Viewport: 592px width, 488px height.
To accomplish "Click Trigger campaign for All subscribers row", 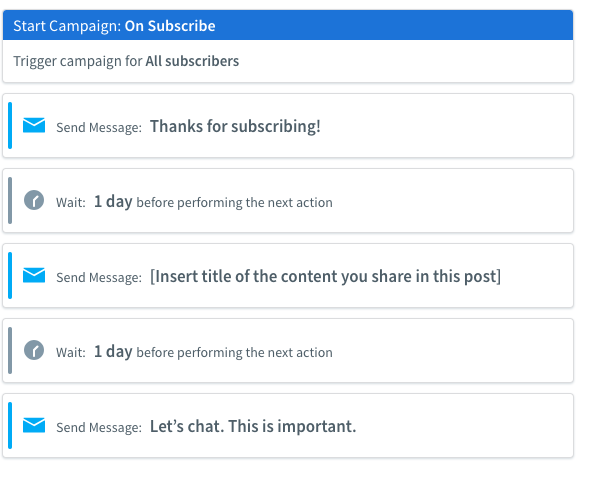I will [288, 61].
